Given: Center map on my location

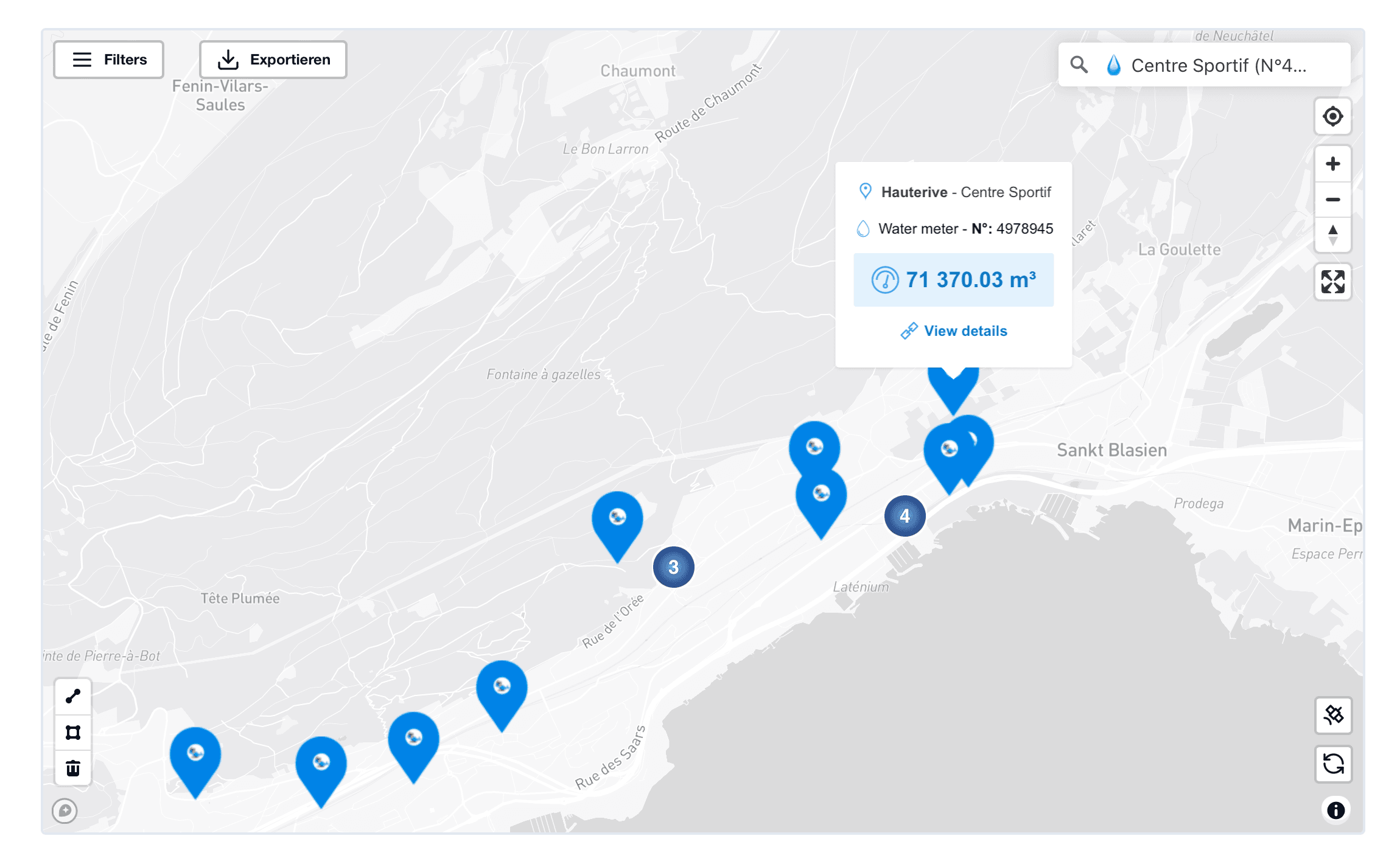Looking at the screenshot, I should pos(1332,116).
